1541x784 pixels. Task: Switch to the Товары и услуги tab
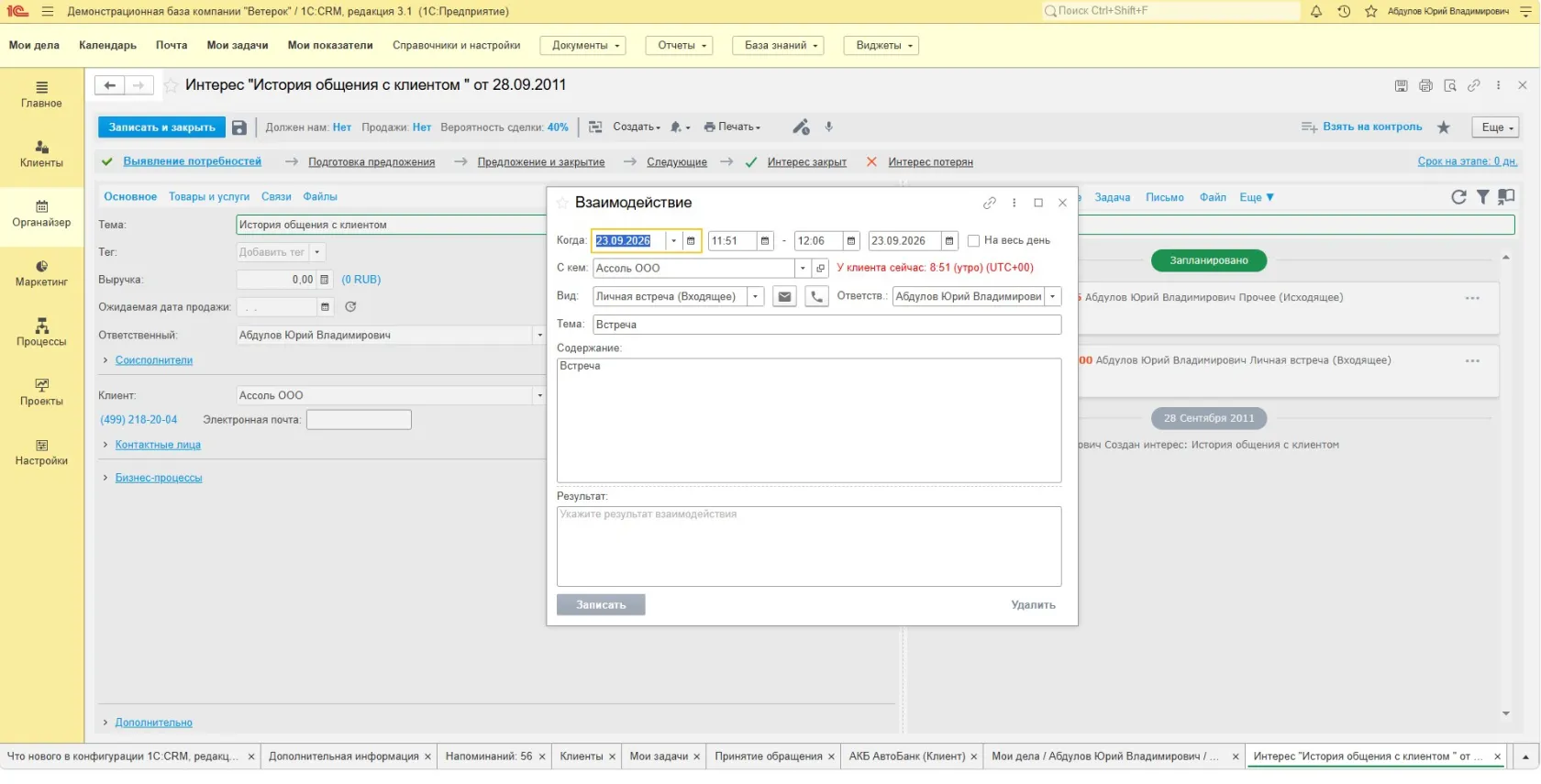point(209,196)
